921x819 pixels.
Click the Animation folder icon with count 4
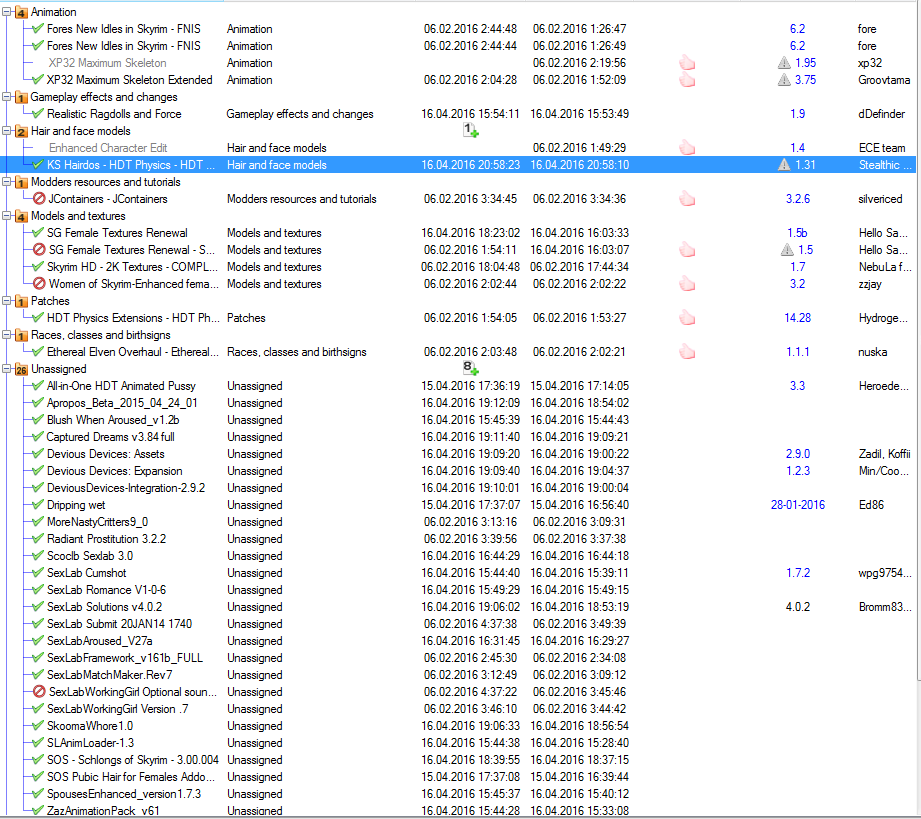pyautogui.click(x=21, y=12)
